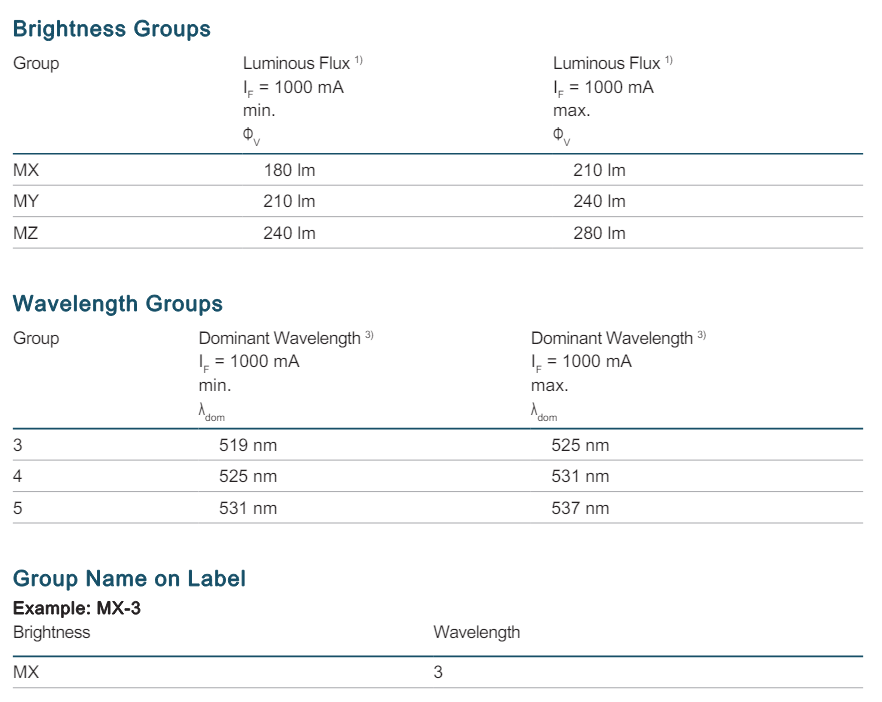Click the 519 nm minimum wavelength value

pos(248,446)
